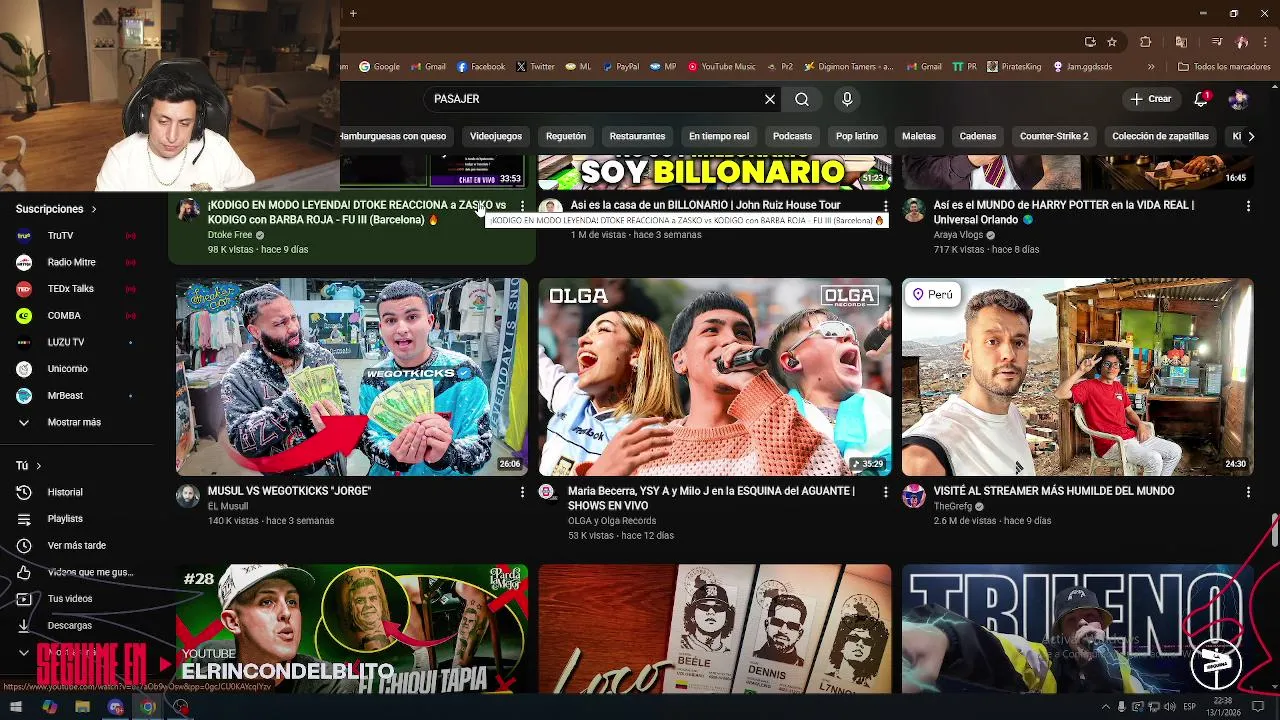Play the VISITÉ AL STREAMER MÁS HUMILDE thumbnail

tap(1078, 377)
